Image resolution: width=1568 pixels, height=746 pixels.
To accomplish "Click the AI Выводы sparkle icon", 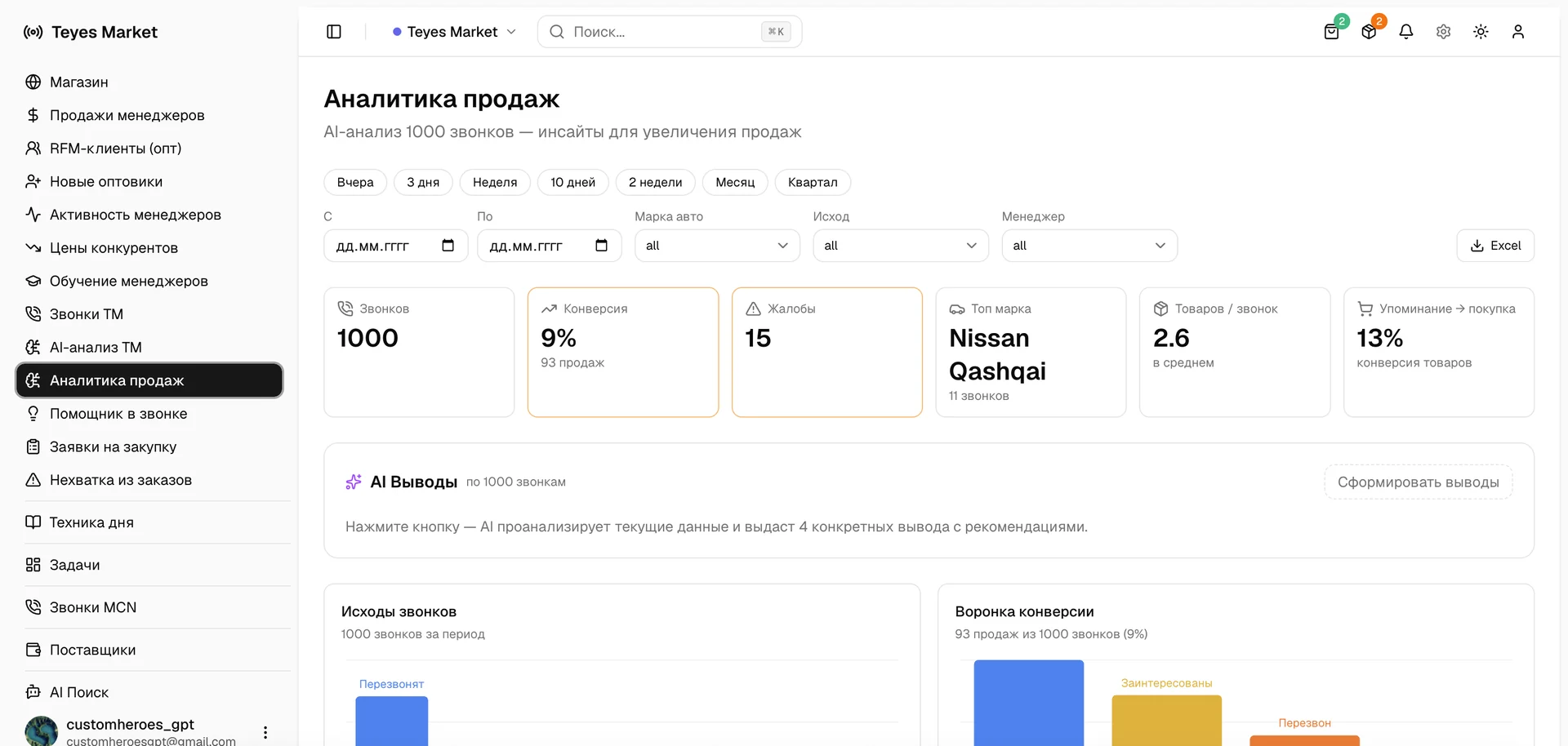I will pos(353,482).
